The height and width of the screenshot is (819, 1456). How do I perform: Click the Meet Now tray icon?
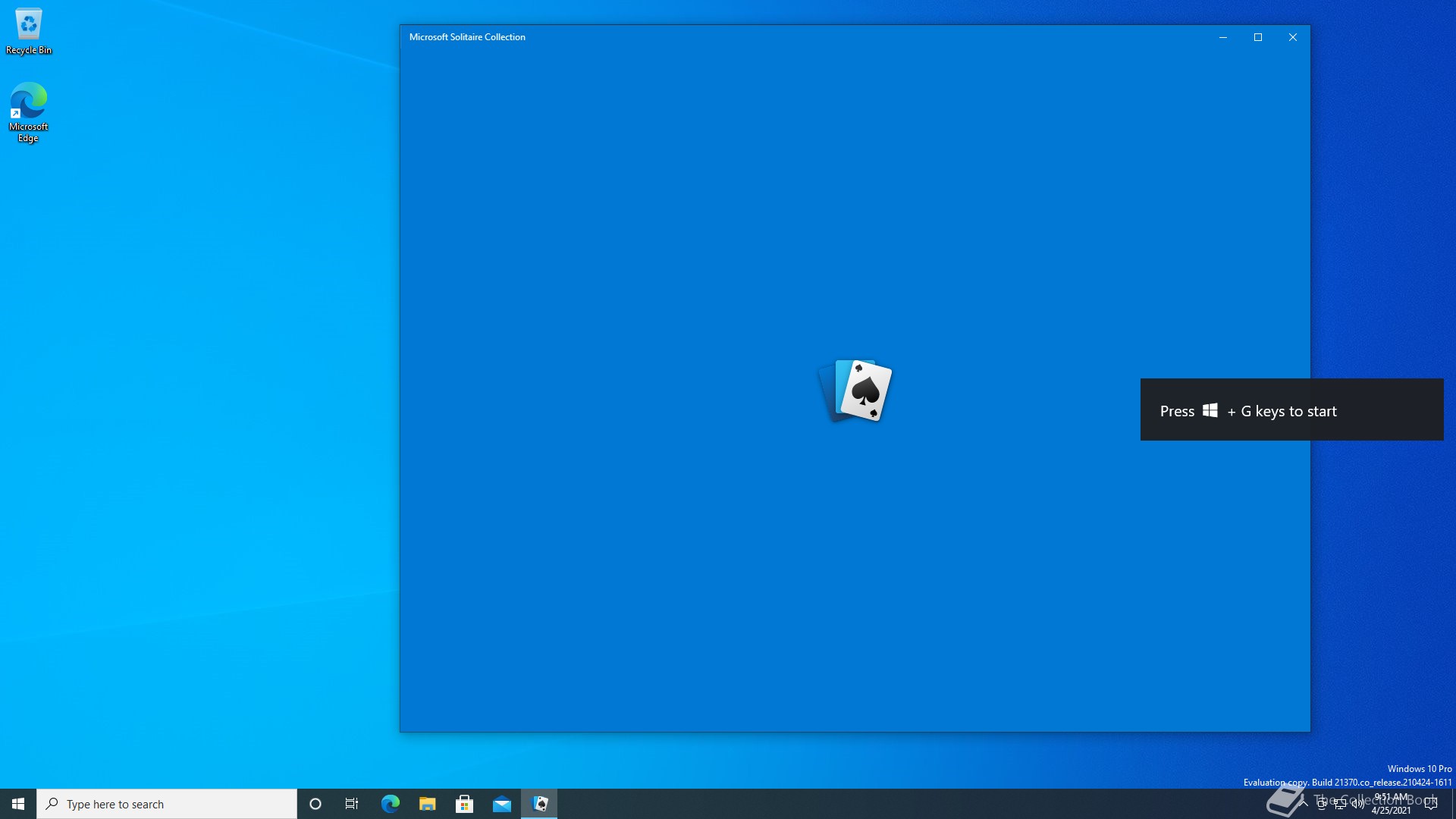pos(1322,804)
